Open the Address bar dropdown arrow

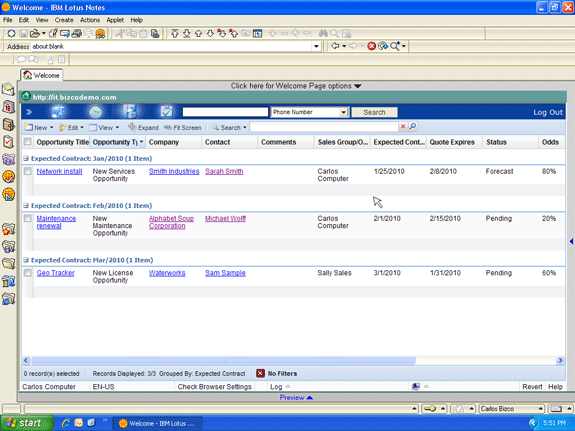[316, 46]
